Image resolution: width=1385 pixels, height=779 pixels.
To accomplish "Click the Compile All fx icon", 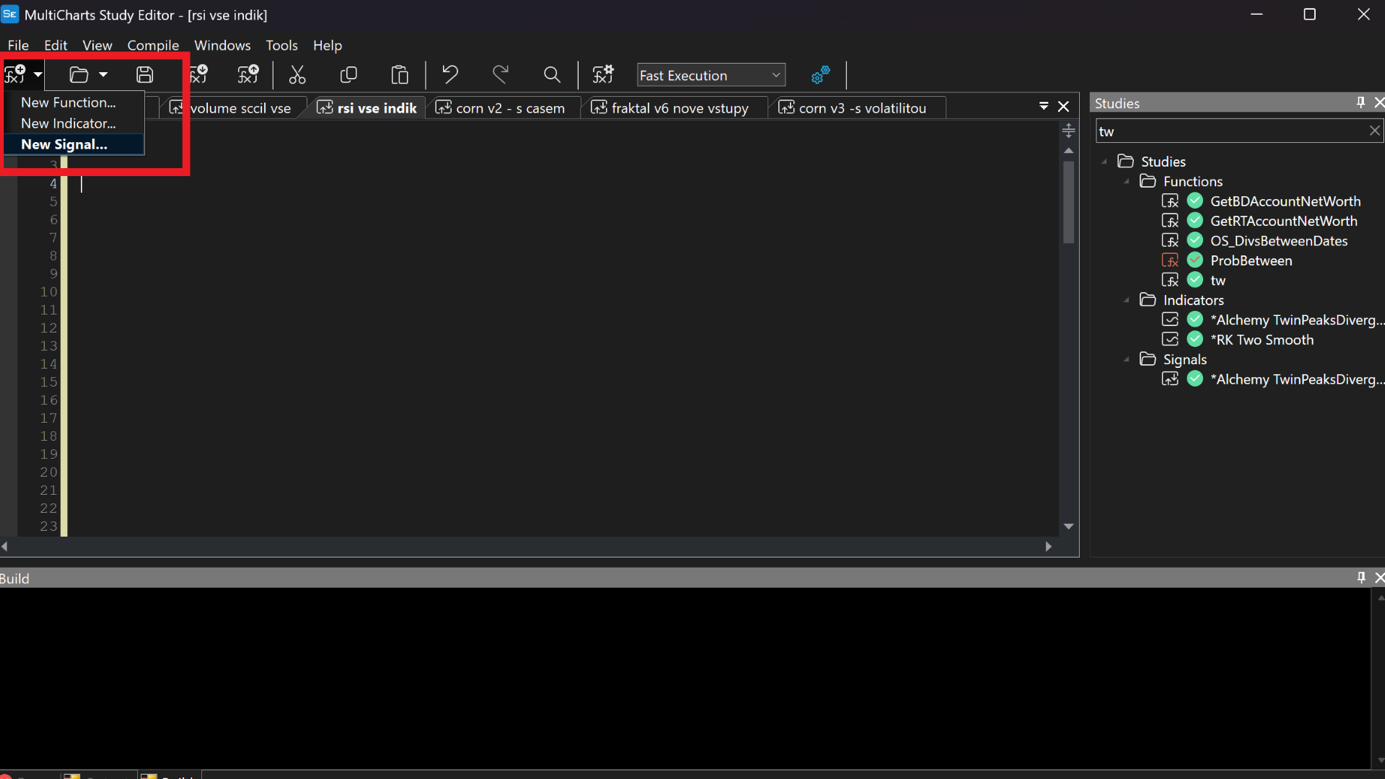I will (248, 75).
